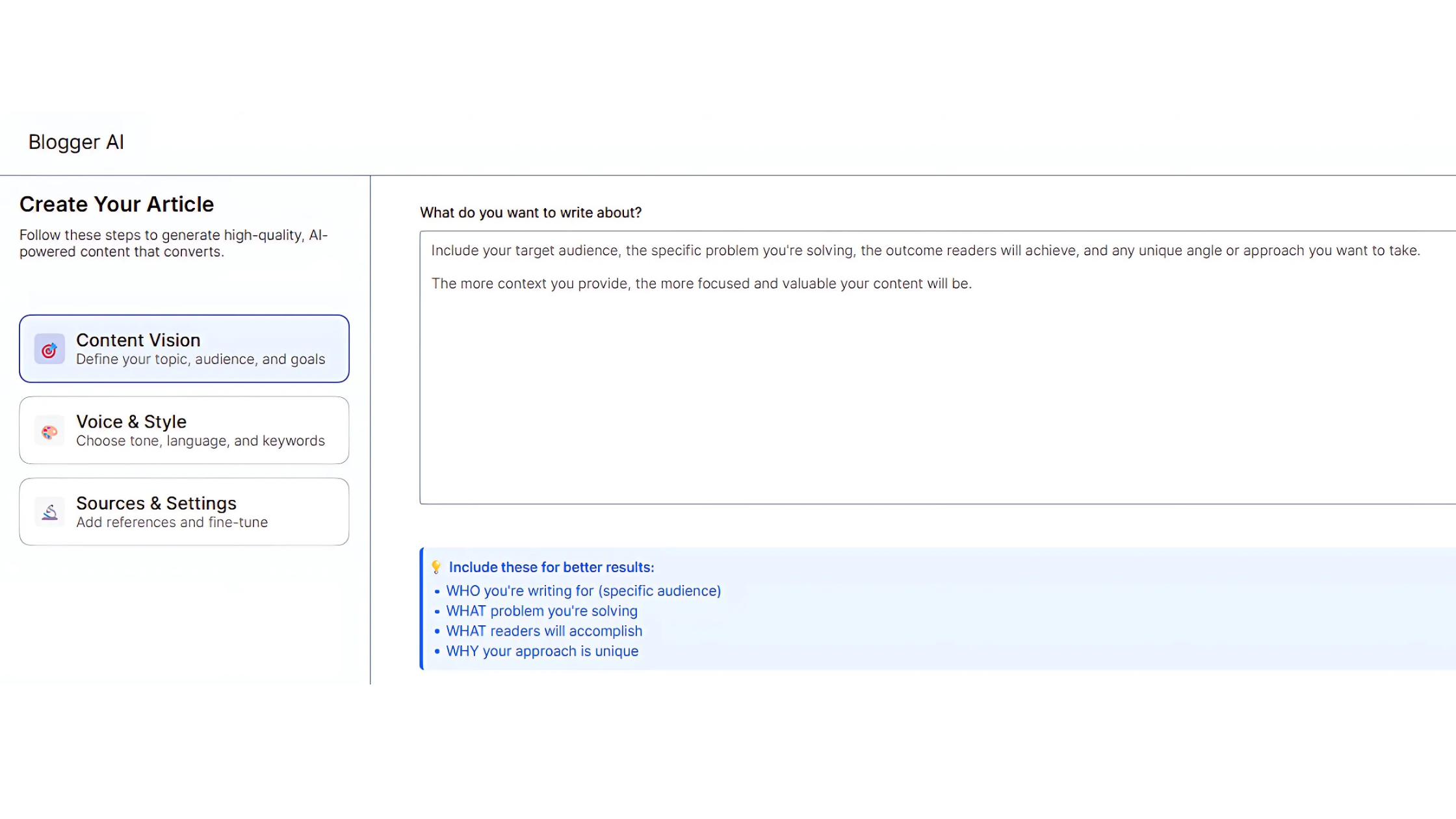This screenshot has height=819, width=1456.
Task: Click 'Add references and fine-tune' text
Action: point(172,523)
